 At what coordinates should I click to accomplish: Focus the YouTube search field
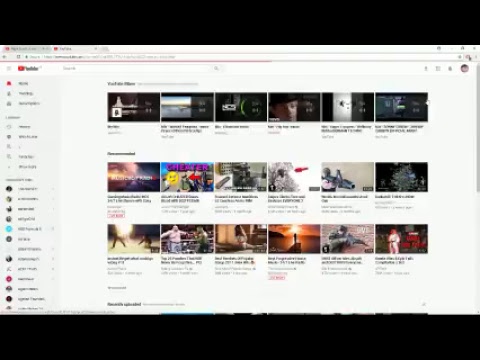click(136, 68)
